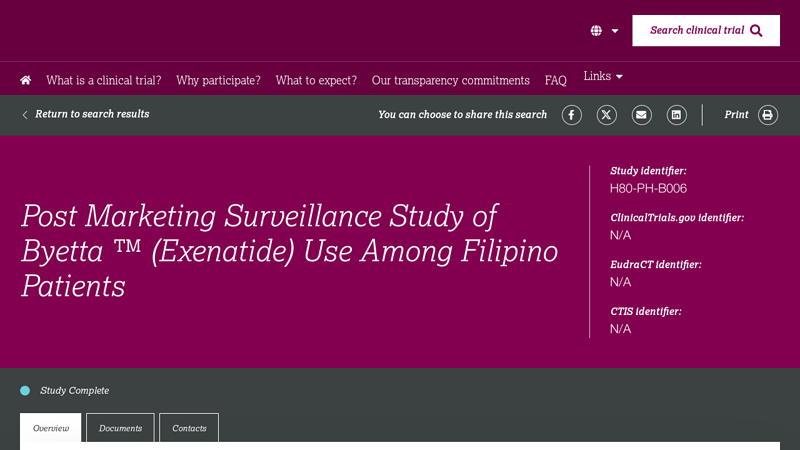The height and width of the screenshot is (450, 800).
Task: Click the Search clinical trial button
Action: [706, 31]
